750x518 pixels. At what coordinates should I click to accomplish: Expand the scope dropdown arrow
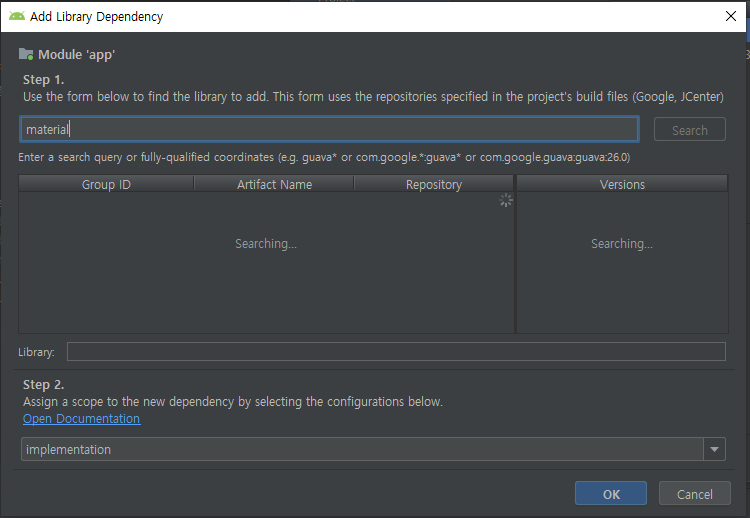coord(715,449)
